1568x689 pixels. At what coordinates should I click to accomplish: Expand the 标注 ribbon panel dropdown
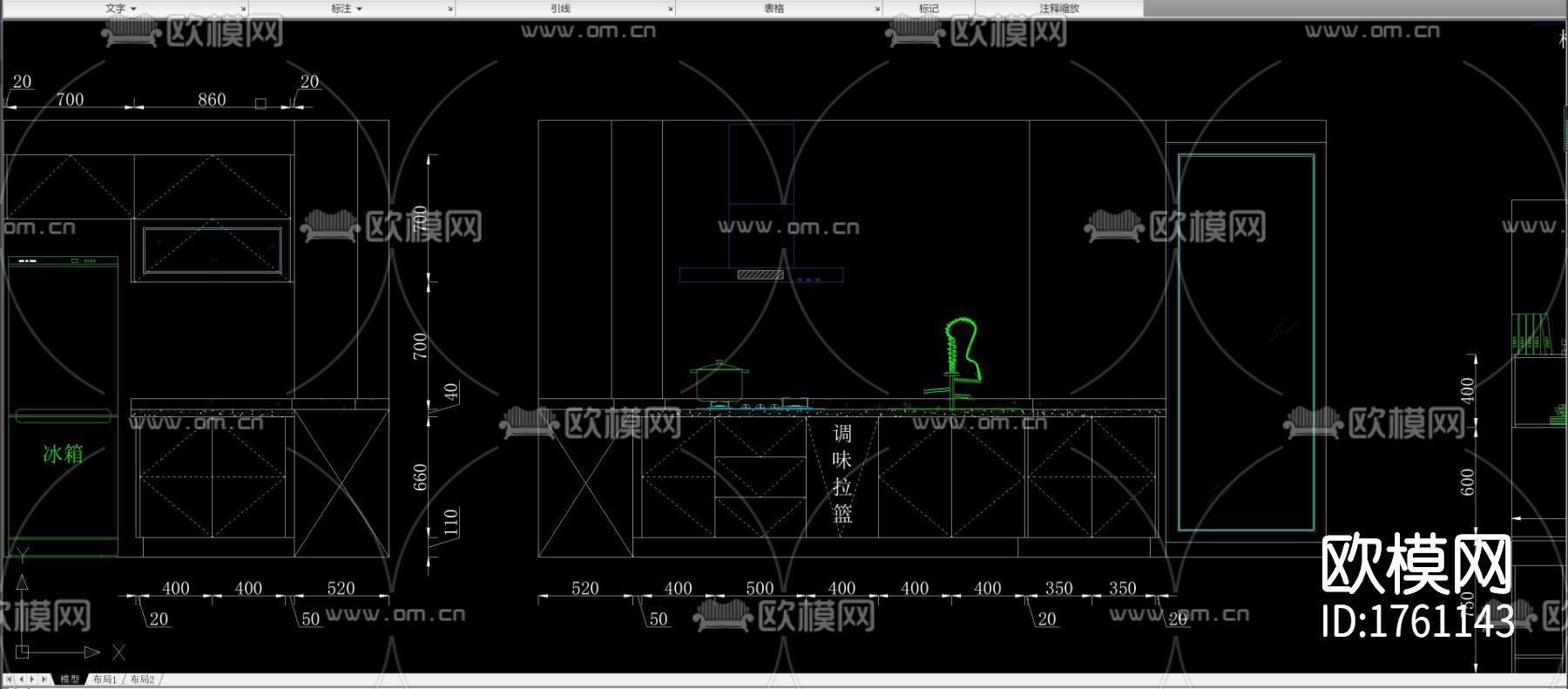pos(359,9)
